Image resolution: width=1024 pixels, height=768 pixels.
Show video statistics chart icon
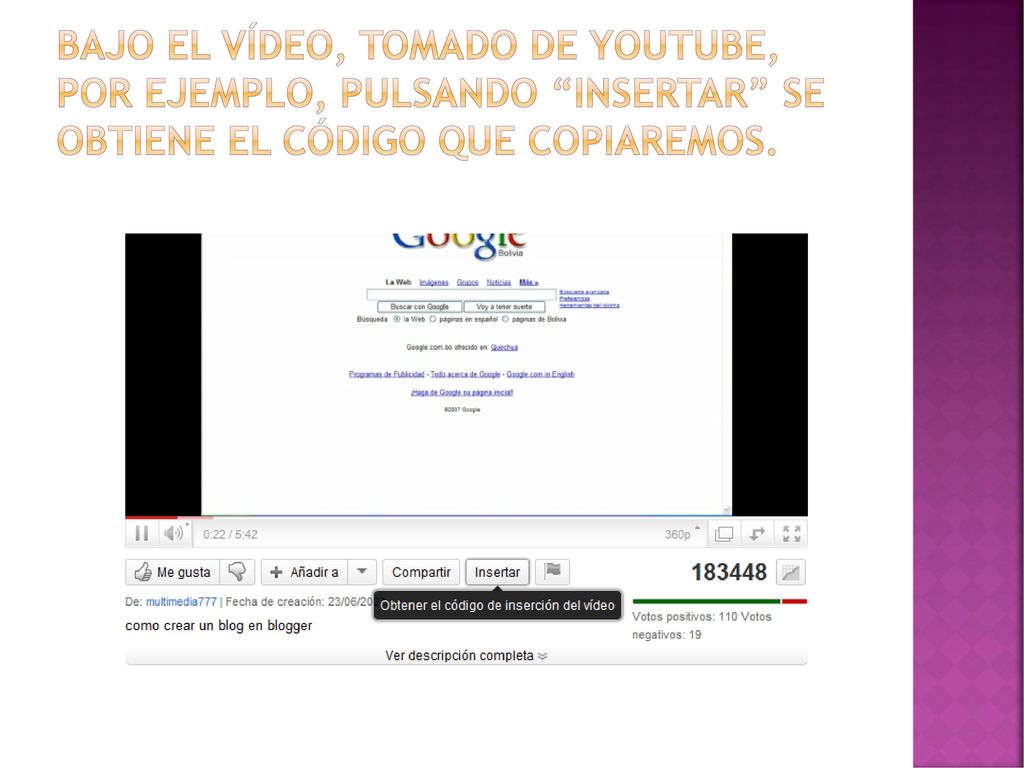click(791, 573)
